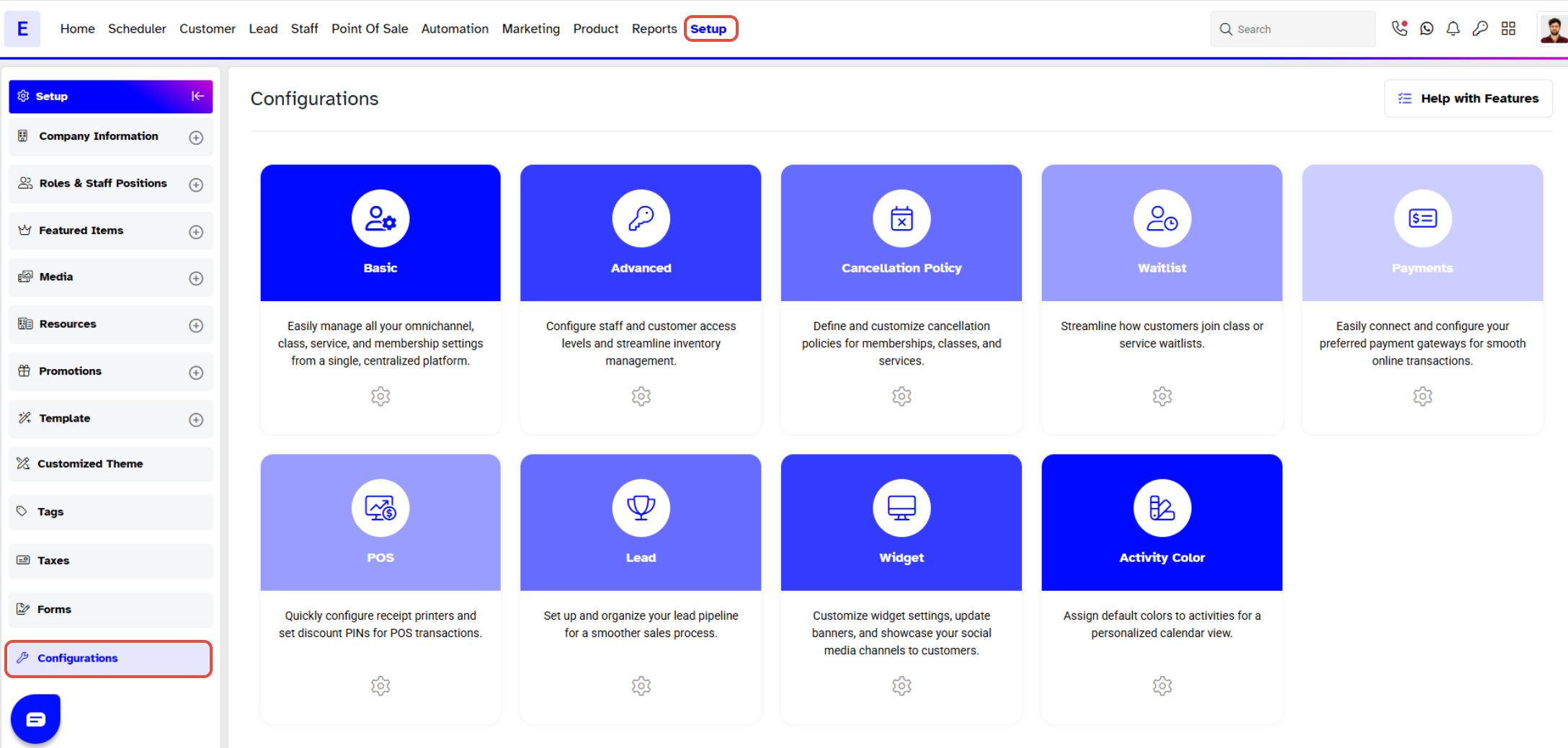
Task: Open Forms sidebar item
Action: point(111,610)
